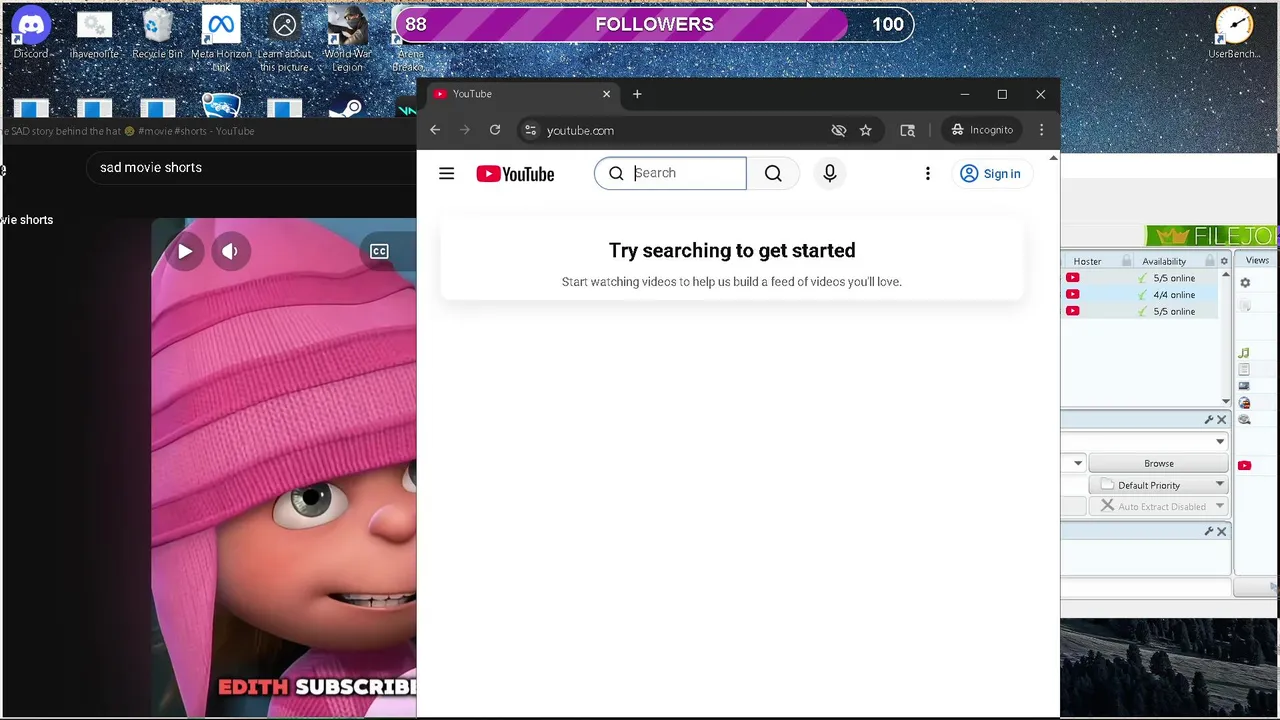Open the Steam desktop icon
1280x720 pixels.
point(347,107)
